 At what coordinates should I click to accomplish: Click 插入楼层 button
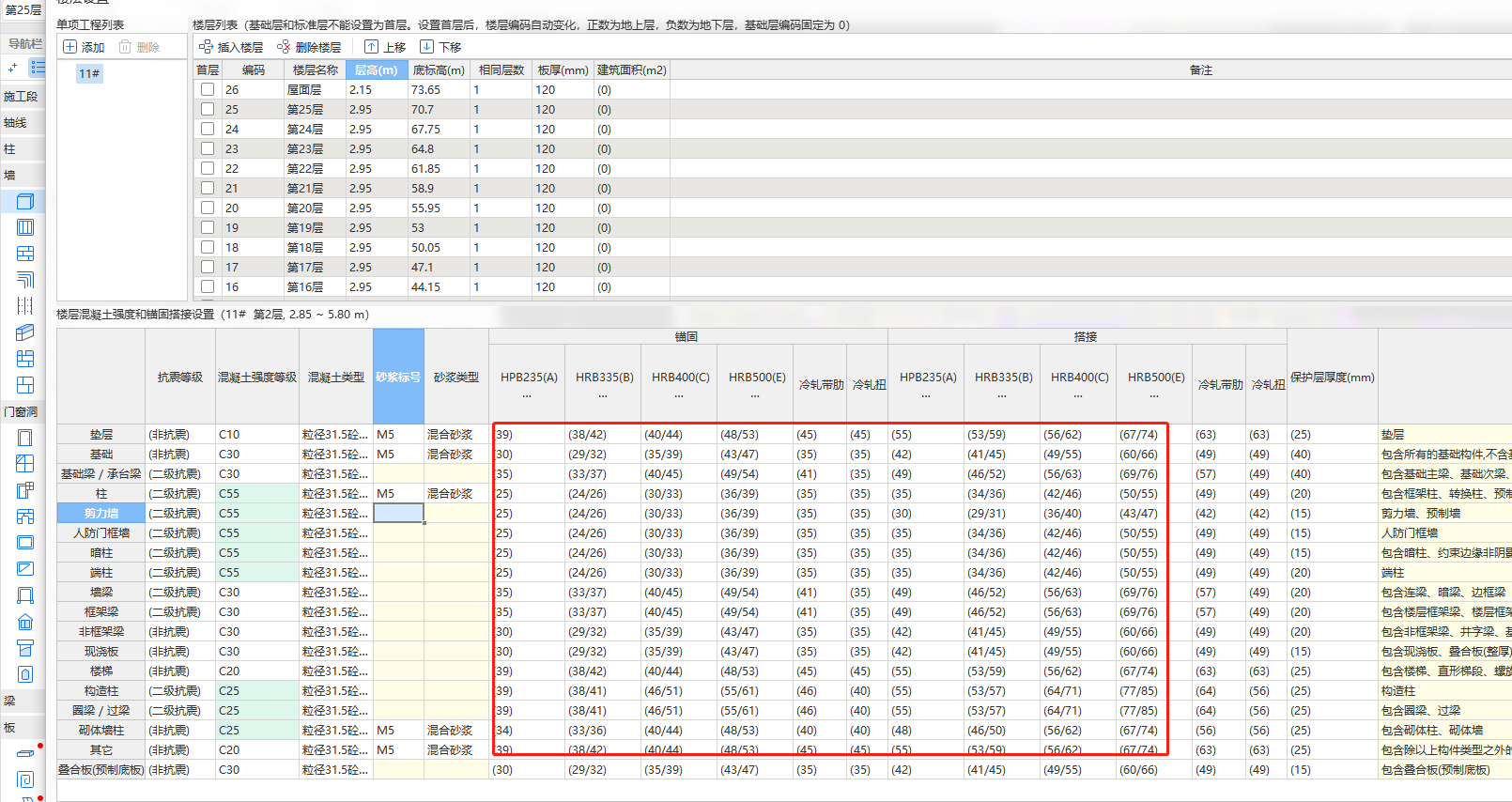(231, 47)
